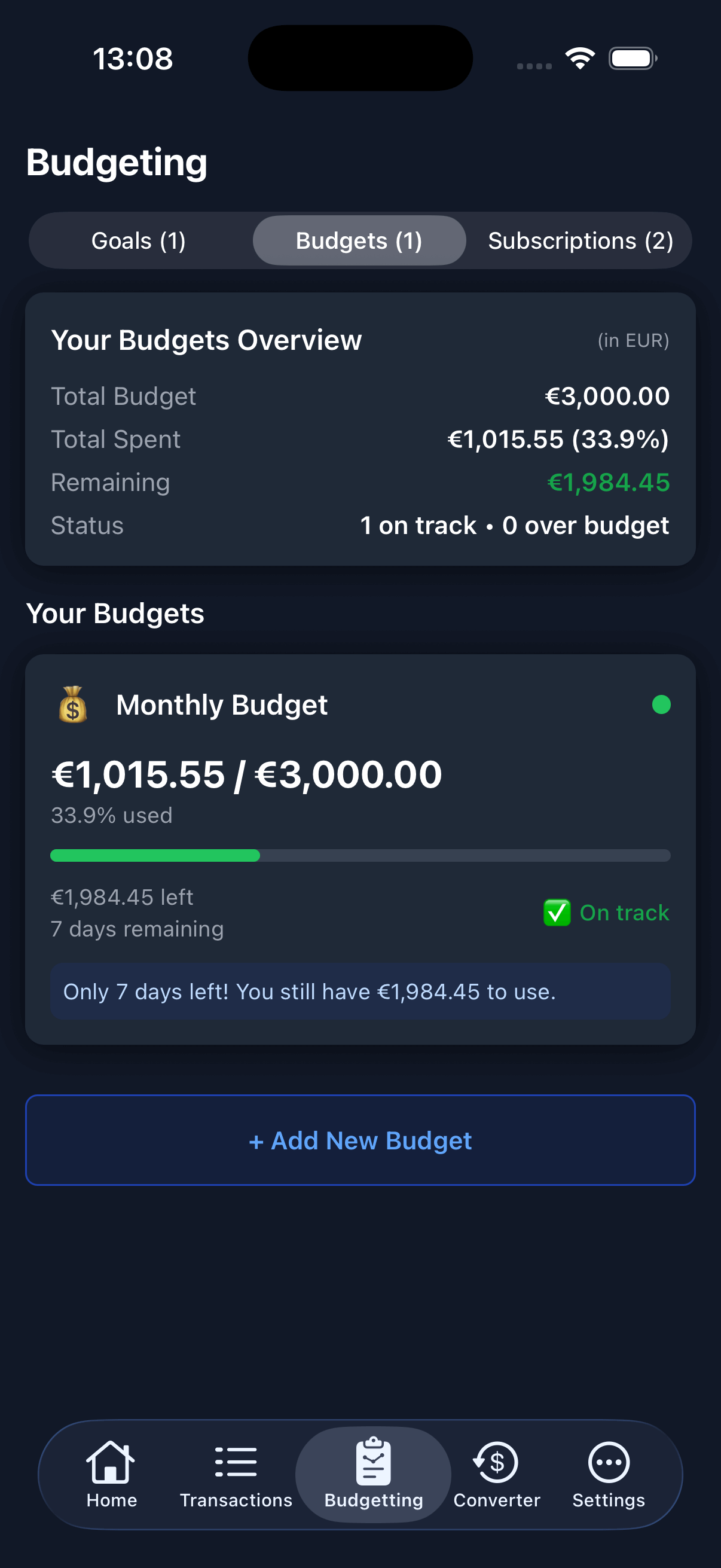The image size is (721, 1568).
Task: Tap the green Remaining amount €1,984.45
Action: pos(609,483)
